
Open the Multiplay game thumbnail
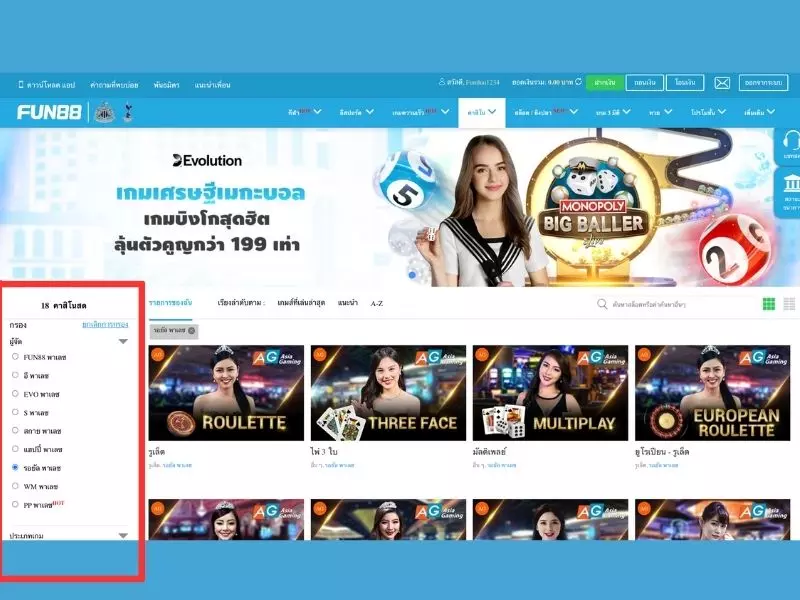pyautogui.click(x=551, y=393)
